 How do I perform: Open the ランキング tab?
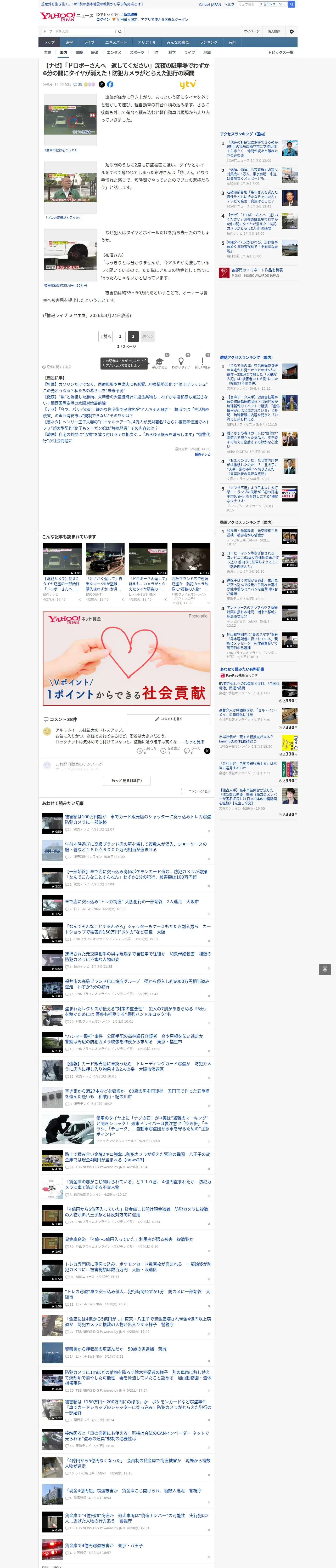tap(209, 43)
